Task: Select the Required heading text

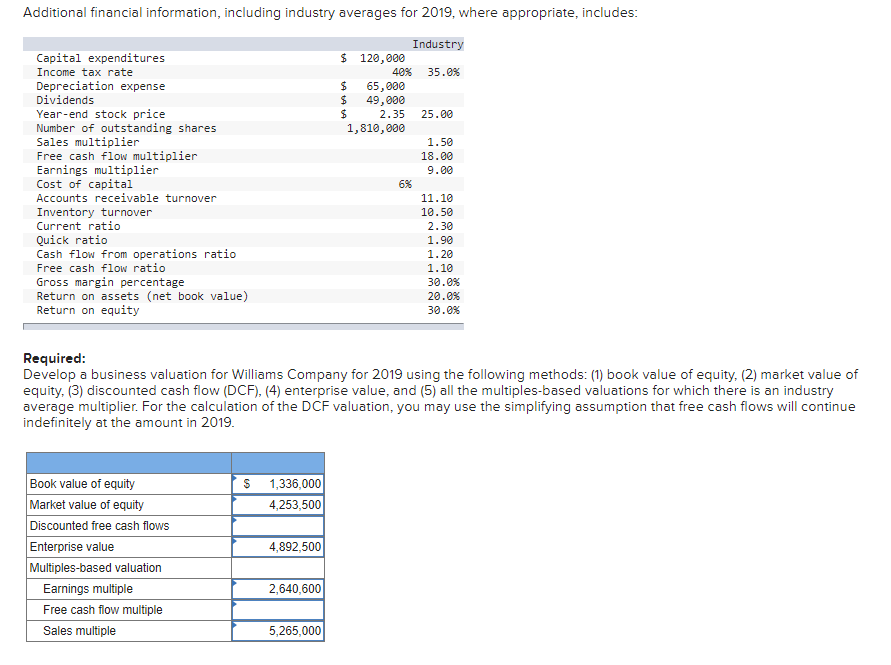Action: tap(53, 358)
